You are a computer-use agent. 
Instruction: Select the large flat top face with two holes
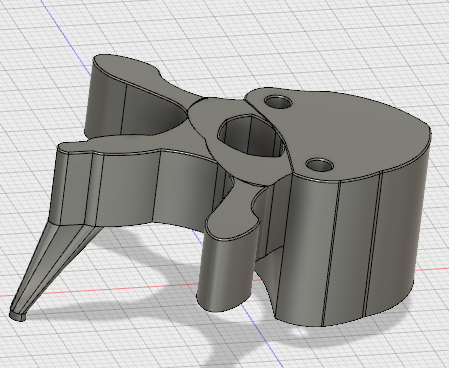point(347,133)
